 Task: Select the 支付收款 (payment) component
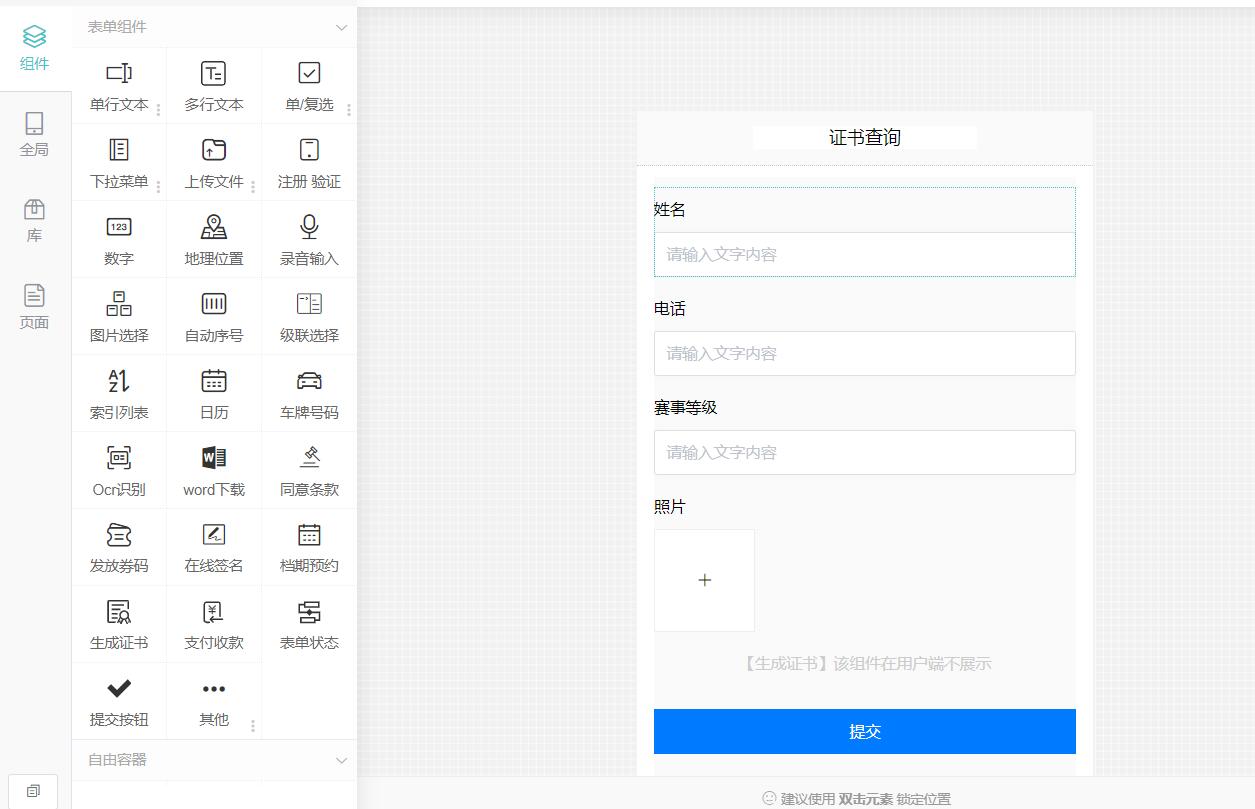point(213,624)
